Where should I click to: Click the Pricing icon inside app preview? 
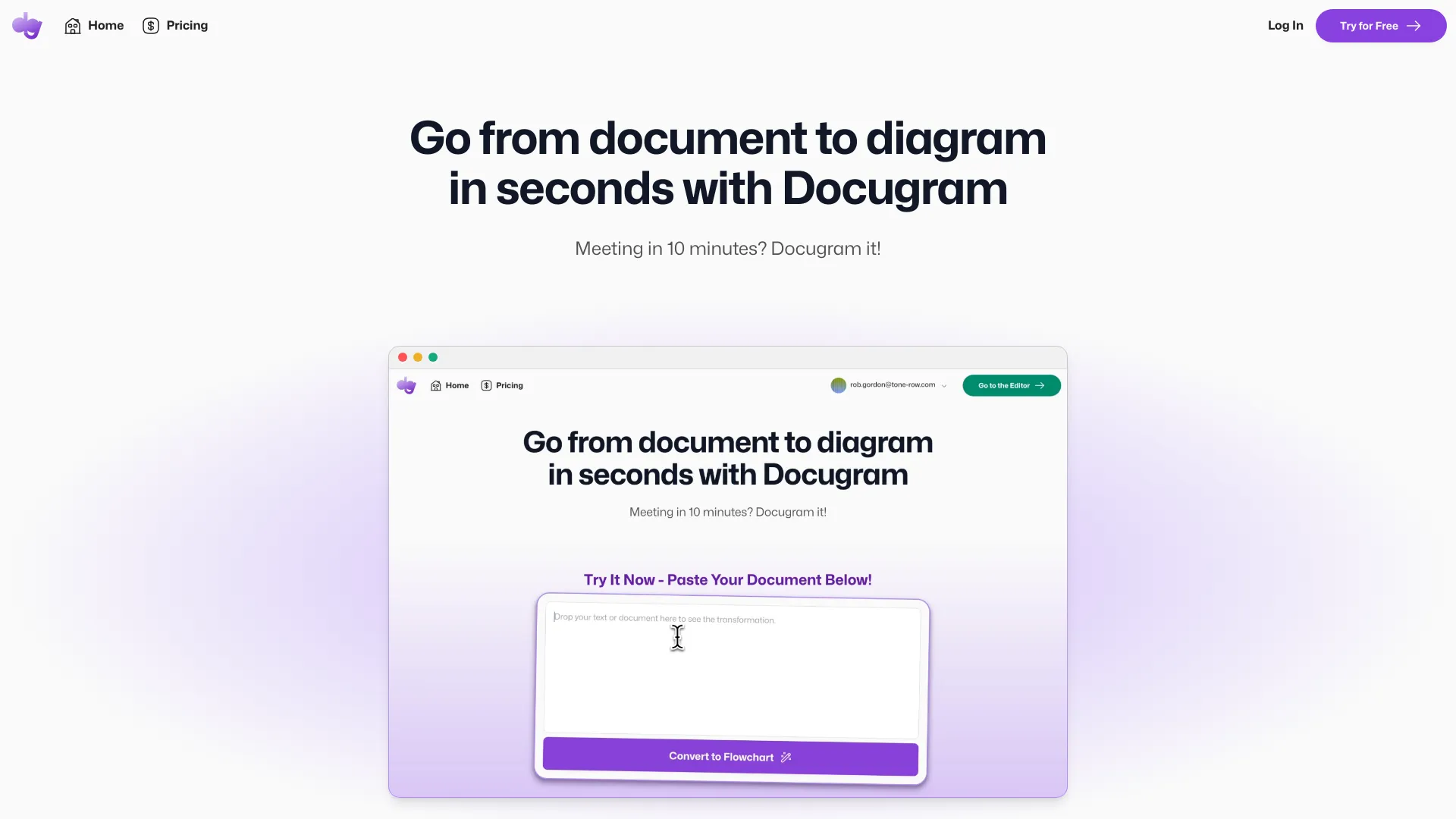pos(487,385)
